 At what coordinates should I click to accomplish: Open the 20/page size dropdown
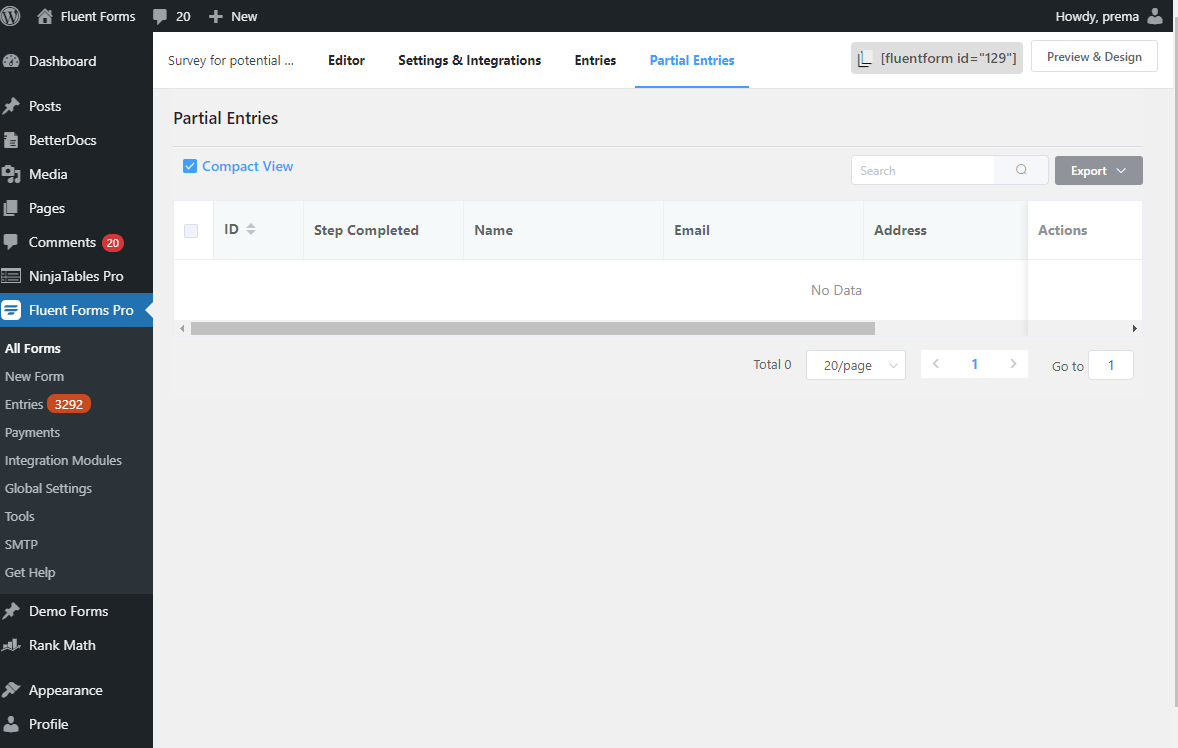[856, 365]
